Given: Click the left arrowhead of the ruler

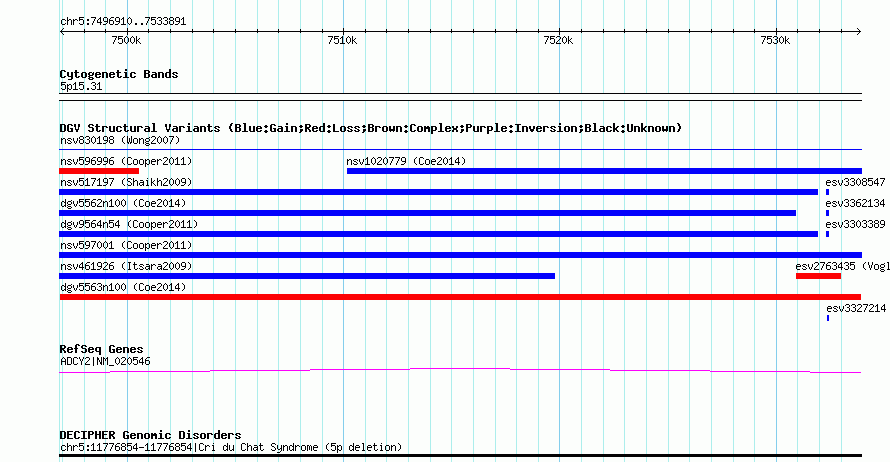Looking at the screenshot, I should point(62,32).
